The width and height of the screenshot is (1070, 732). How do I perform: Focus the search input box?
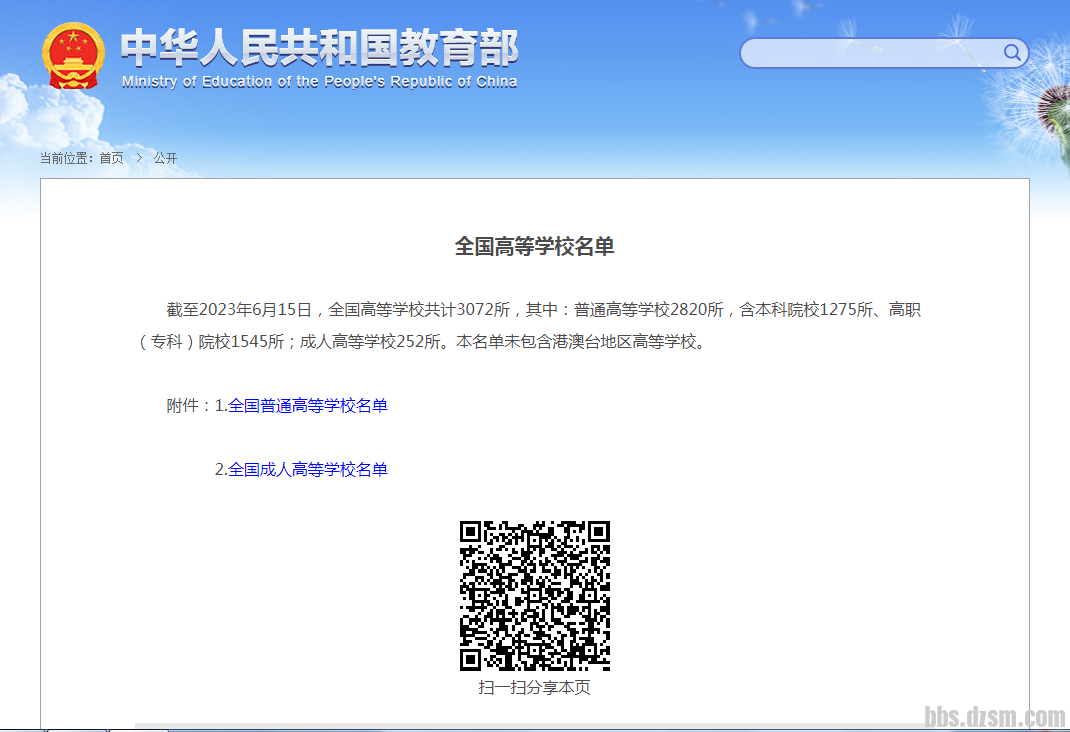coord(870,53)
